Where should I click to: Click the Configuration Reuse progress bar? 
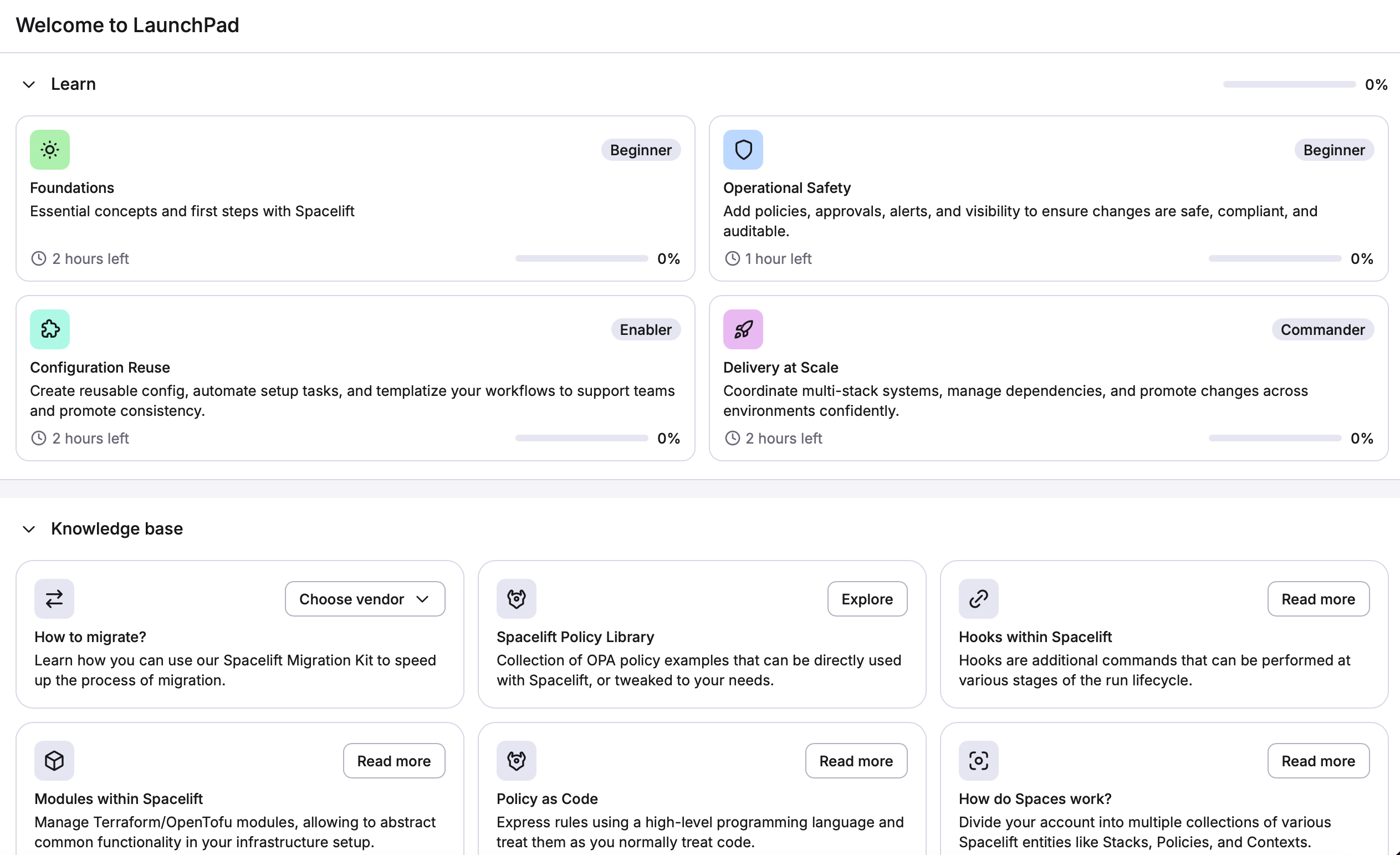click(582, 438)
